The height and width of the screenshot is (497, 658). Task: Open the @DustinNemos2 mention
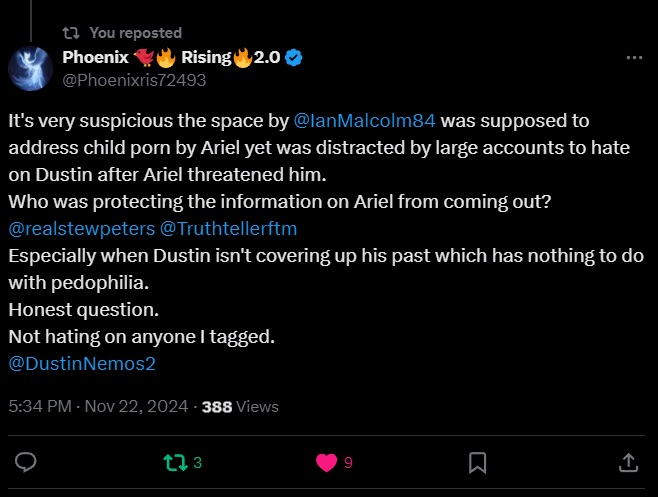click(x=82, y=363)
